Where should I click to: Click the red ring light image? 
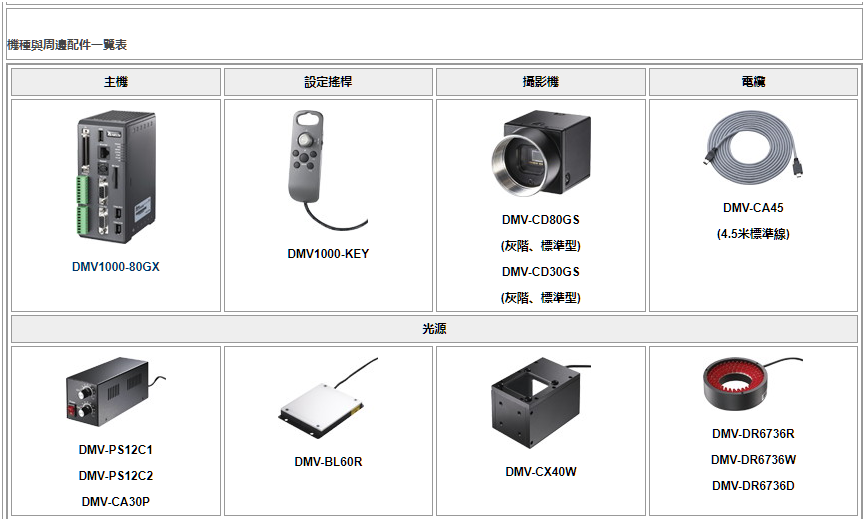(753, 384)
